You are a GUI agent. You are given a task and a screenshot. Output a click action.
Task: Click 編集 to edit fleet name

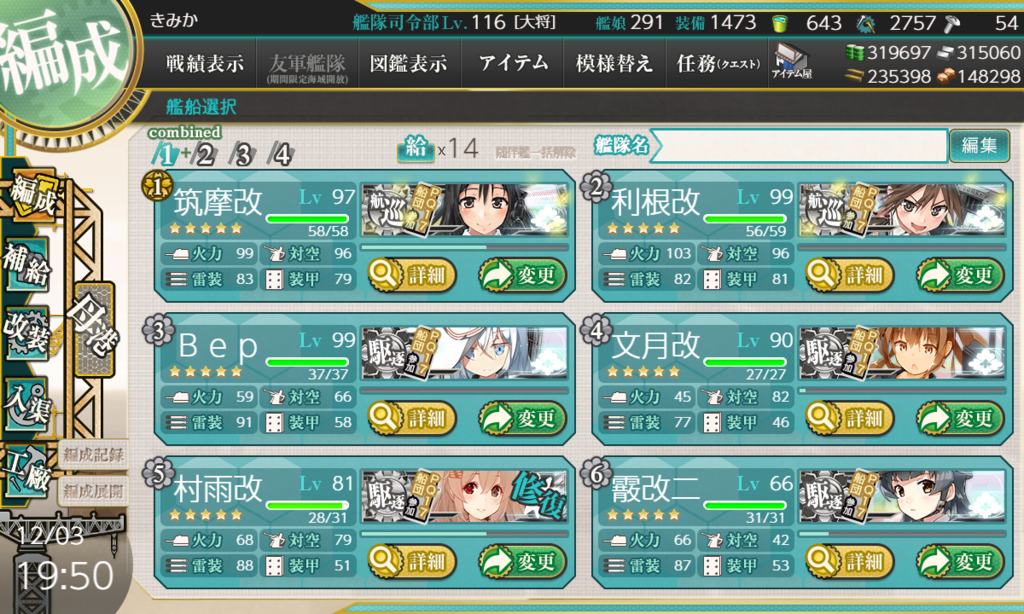(x=978, y=145)
